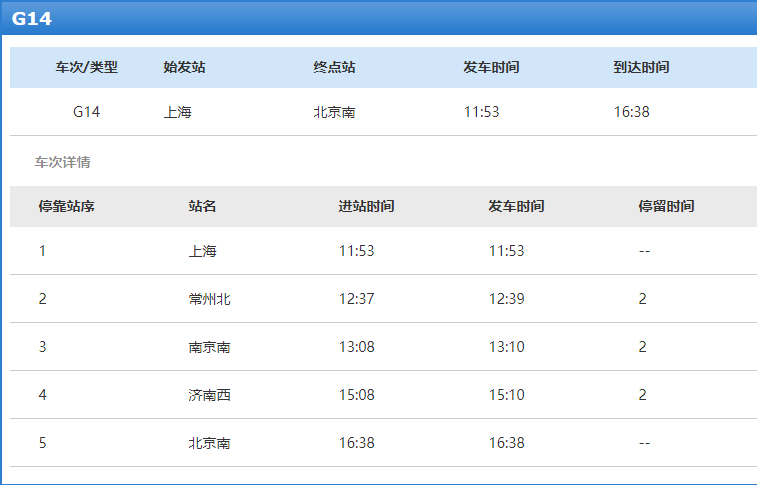Click terminal station 北京南 in summary row
757x485 pixels.
tap(334, 112)
